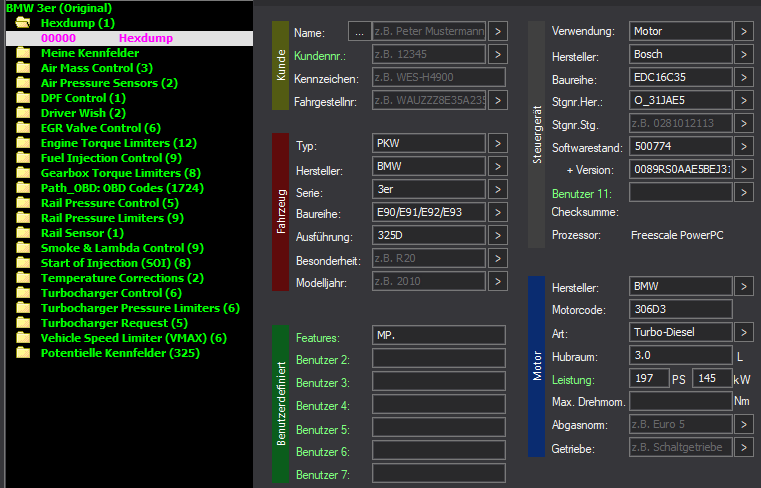Select Smoke & Lambda Control (9)
Image resolution: width=761 pixels, height=488 pixels.
(x=122, y=248)
